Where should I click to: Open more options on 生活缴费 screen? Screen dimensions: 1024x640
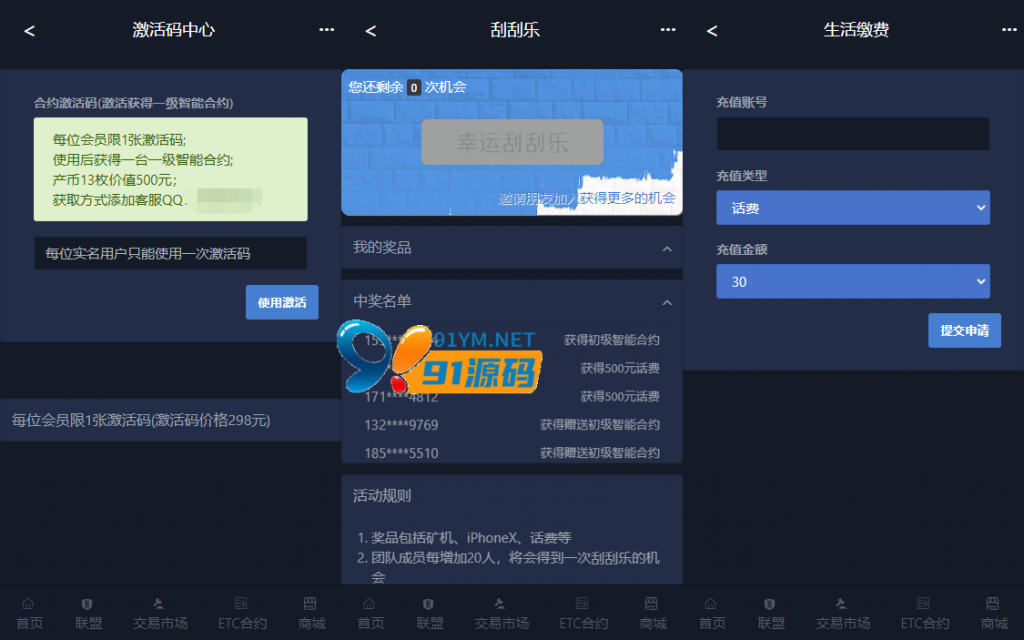(x=1009, y=29)
